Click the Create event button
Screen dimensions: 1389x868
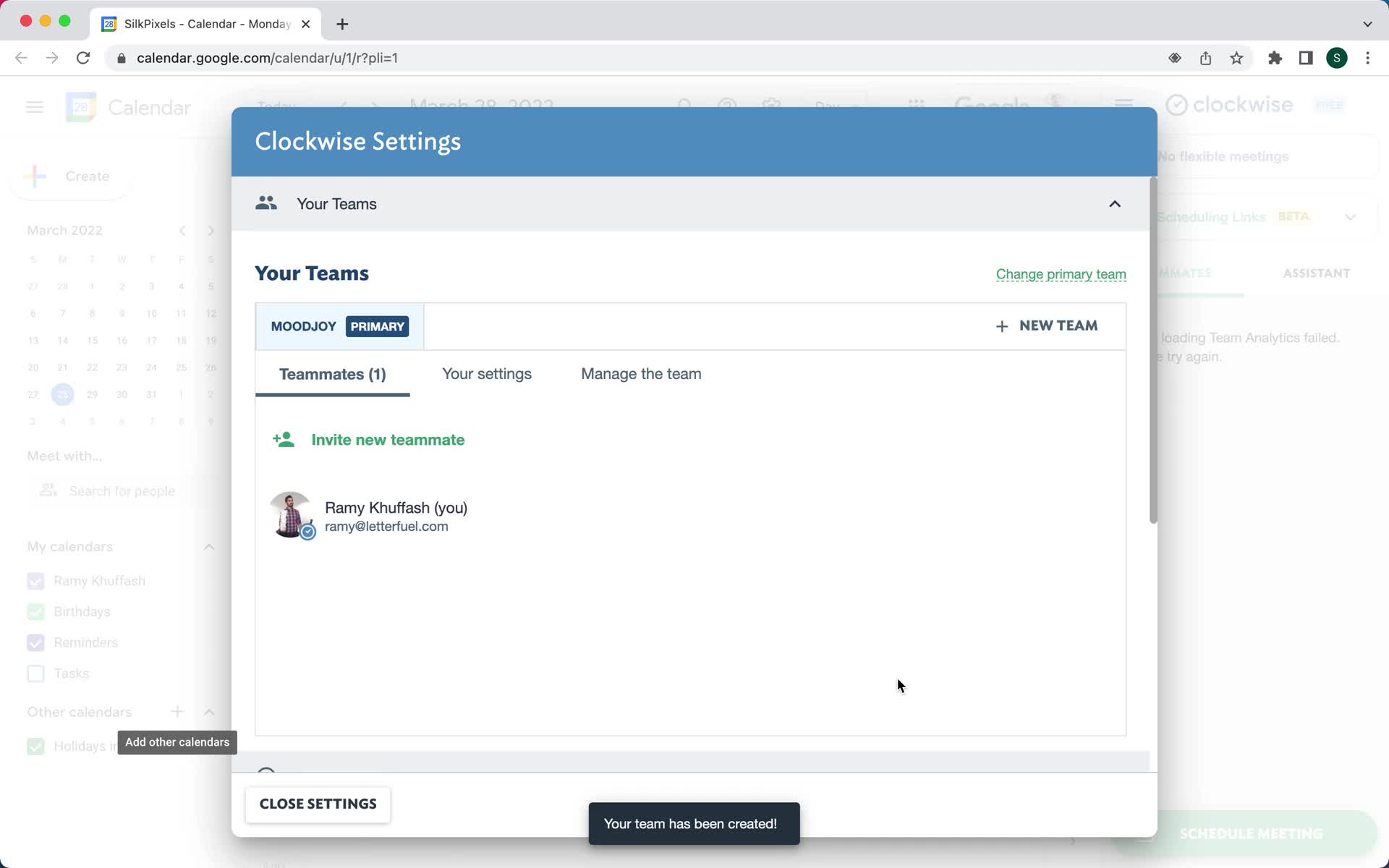coord(70,176)
